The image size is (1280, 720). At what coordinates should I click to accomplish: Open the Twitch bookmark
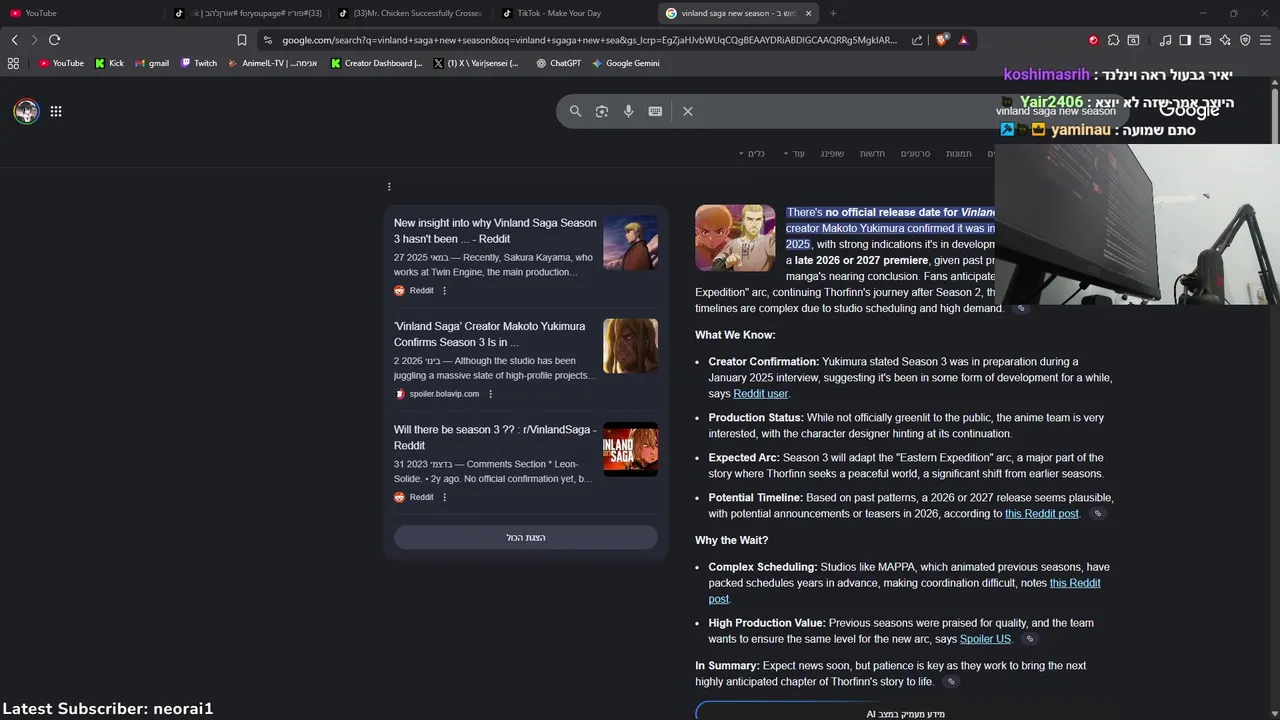tap(199, 63)
